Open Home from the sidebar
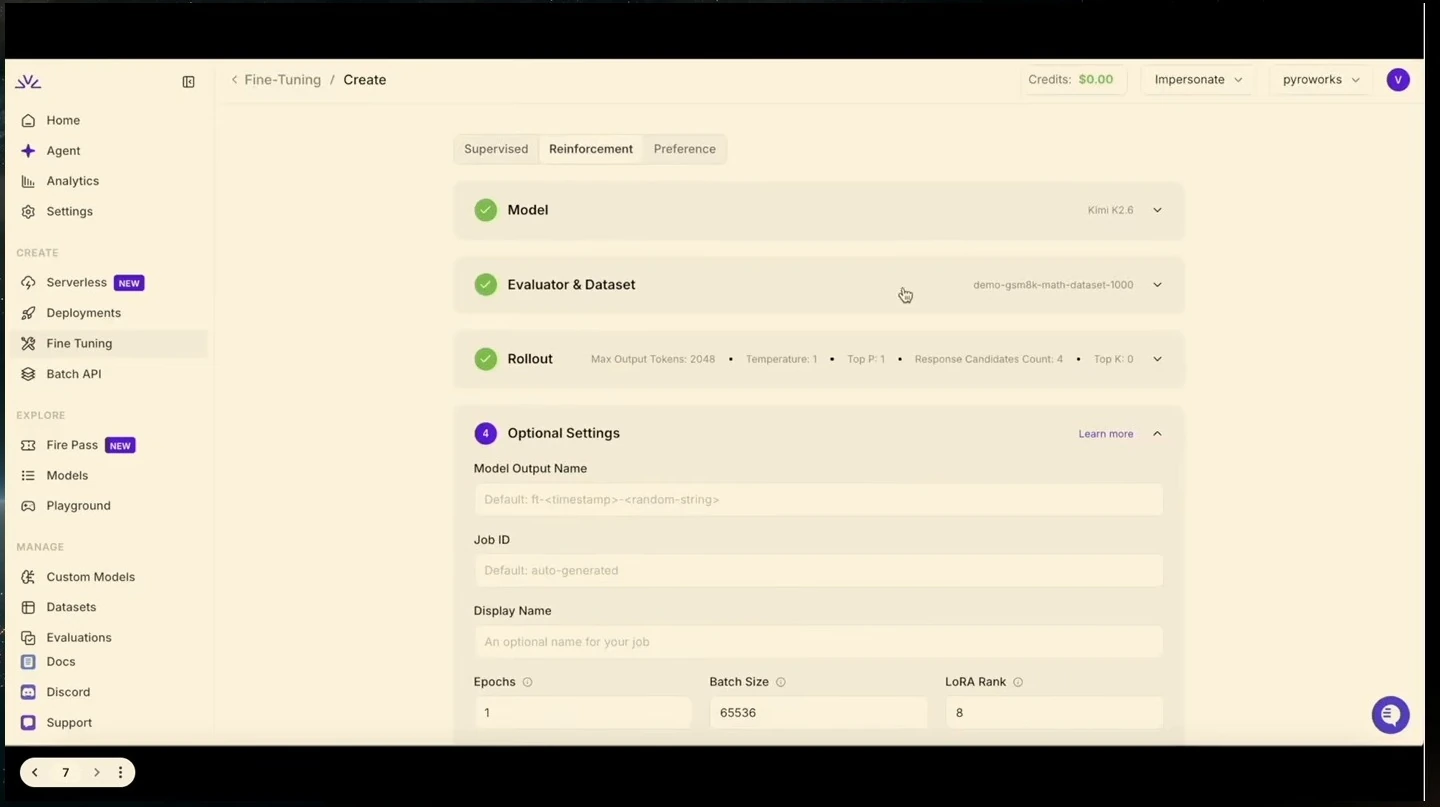The image size is (1440, 807). coord(63,120)
